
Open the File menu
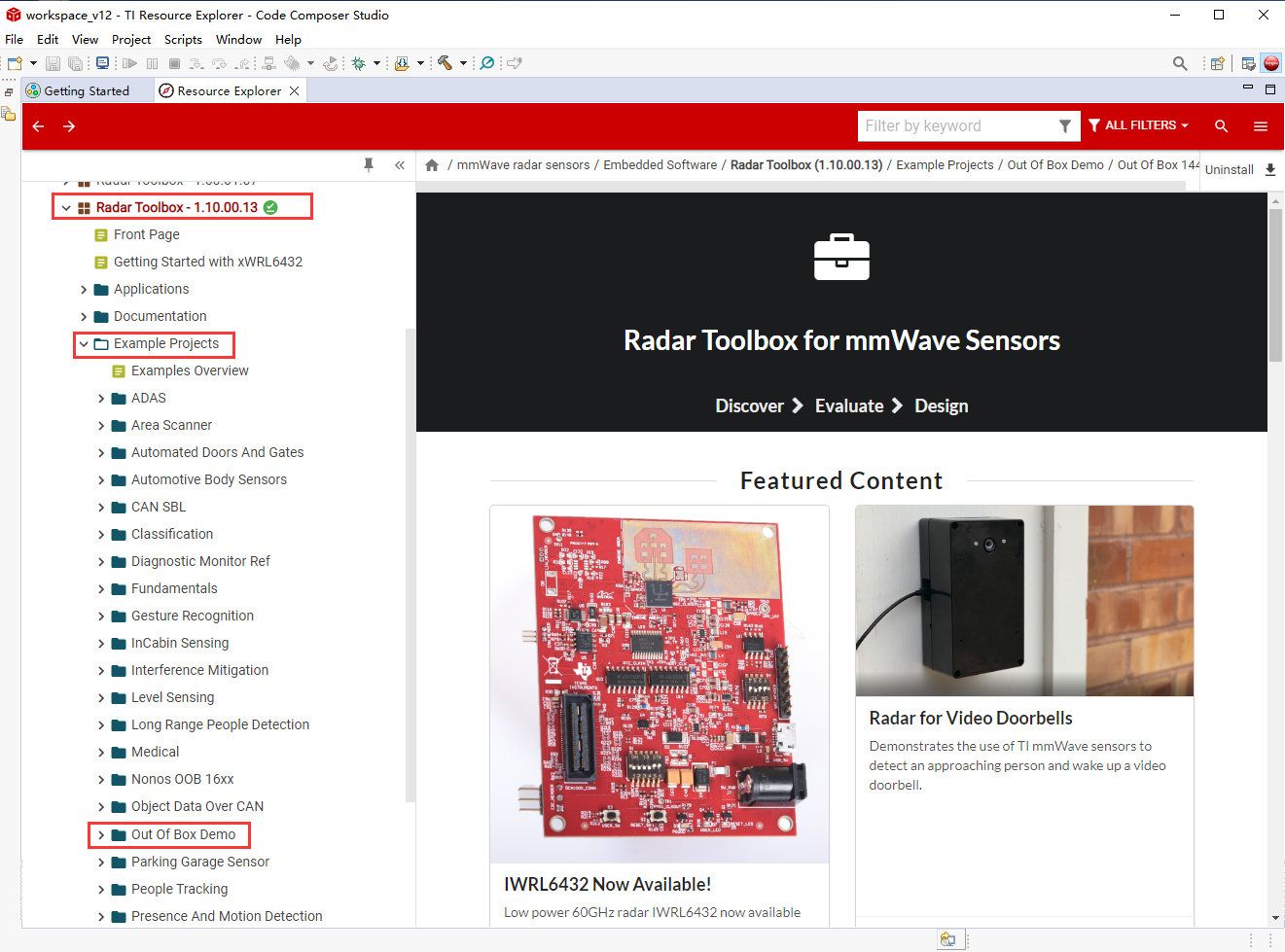tap(15, 40)
